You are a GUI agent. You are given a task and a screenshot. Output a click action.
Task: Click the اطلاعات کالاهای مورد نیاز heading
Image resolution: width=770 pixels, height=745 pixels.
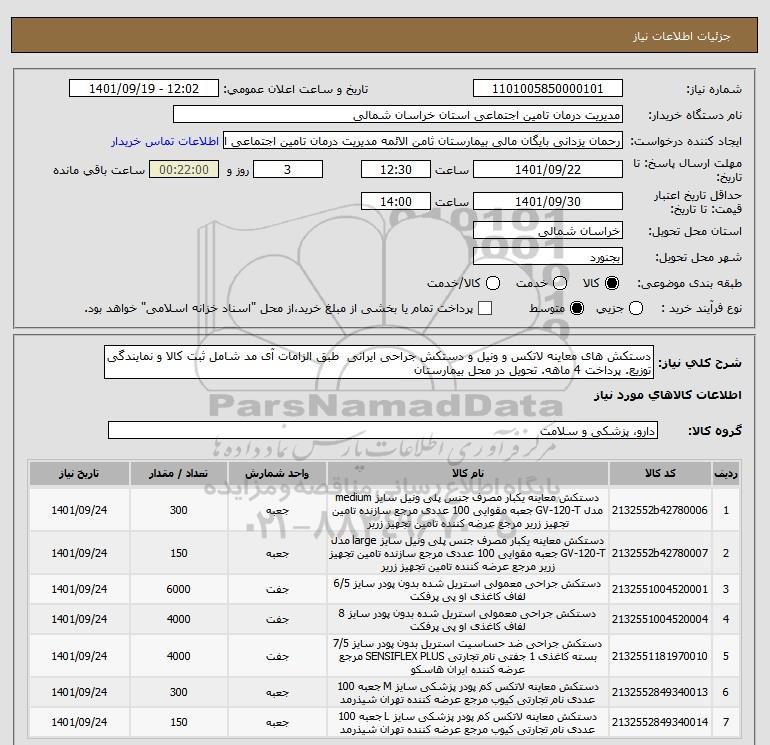pos(667,395)
